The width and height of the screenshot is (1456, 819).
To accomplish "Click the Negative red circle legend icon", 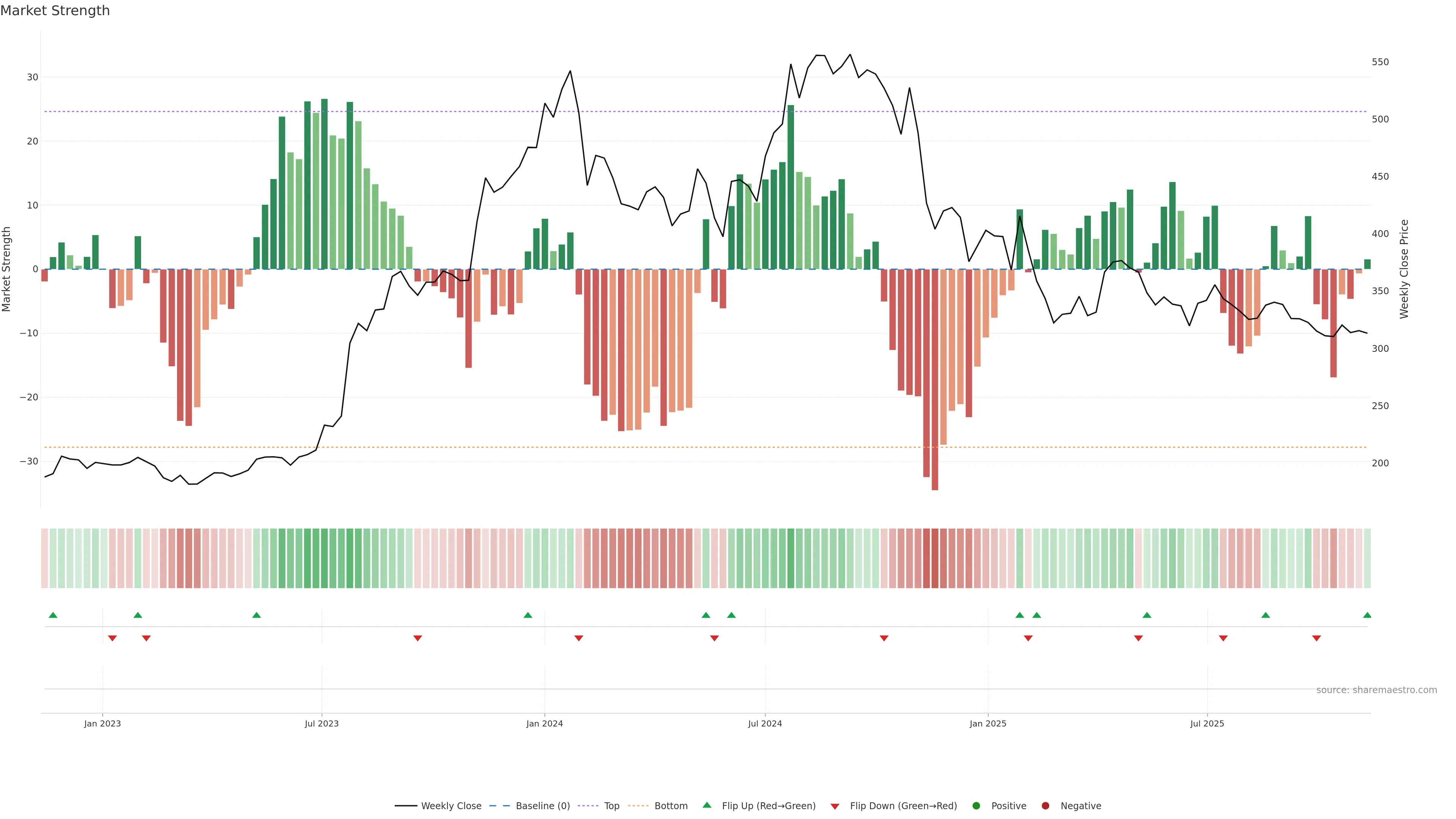I will point(1045,806).
